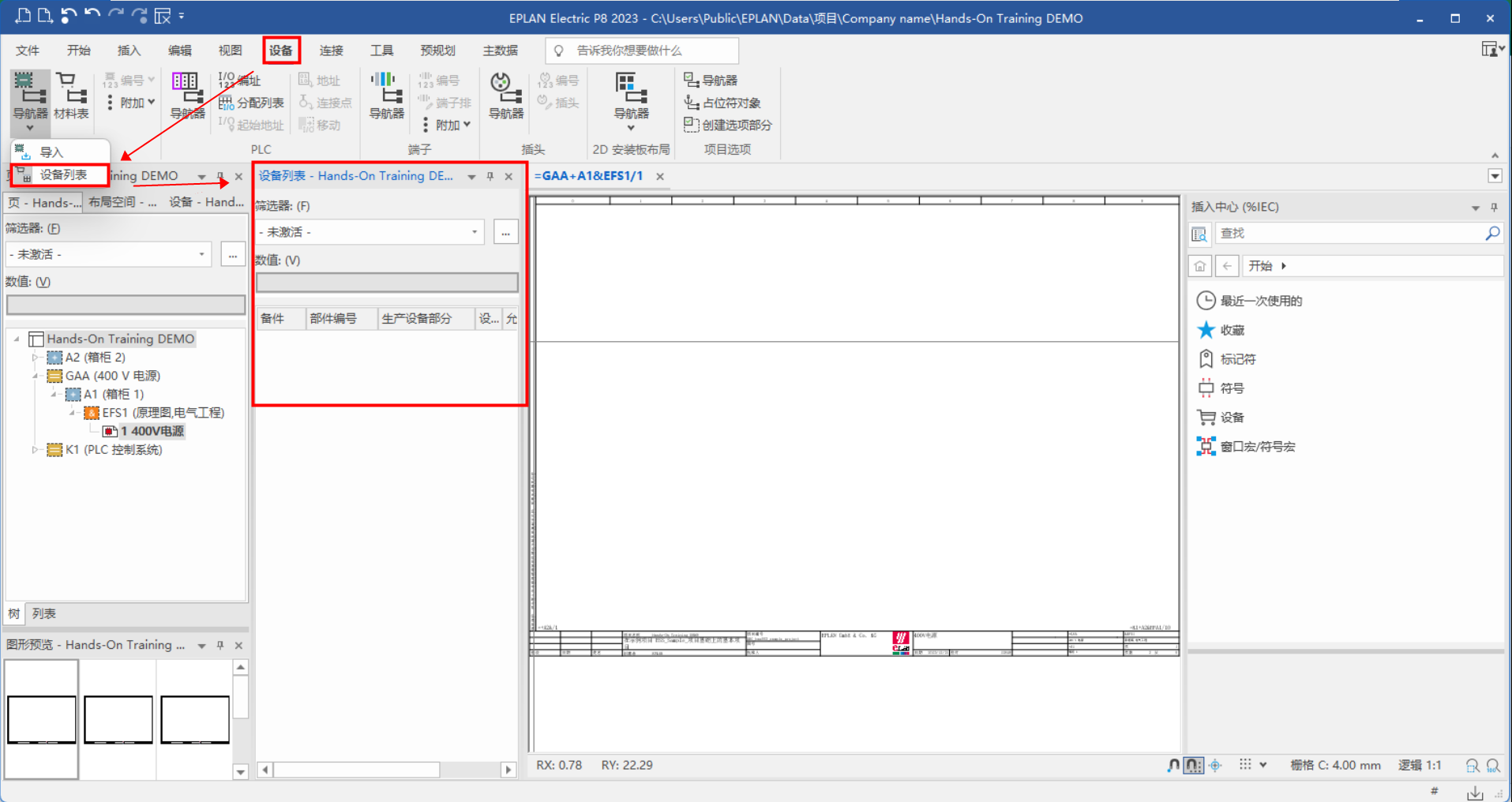
Task: Open 收藏 favorites in 插入中心
Action: 1221,330
